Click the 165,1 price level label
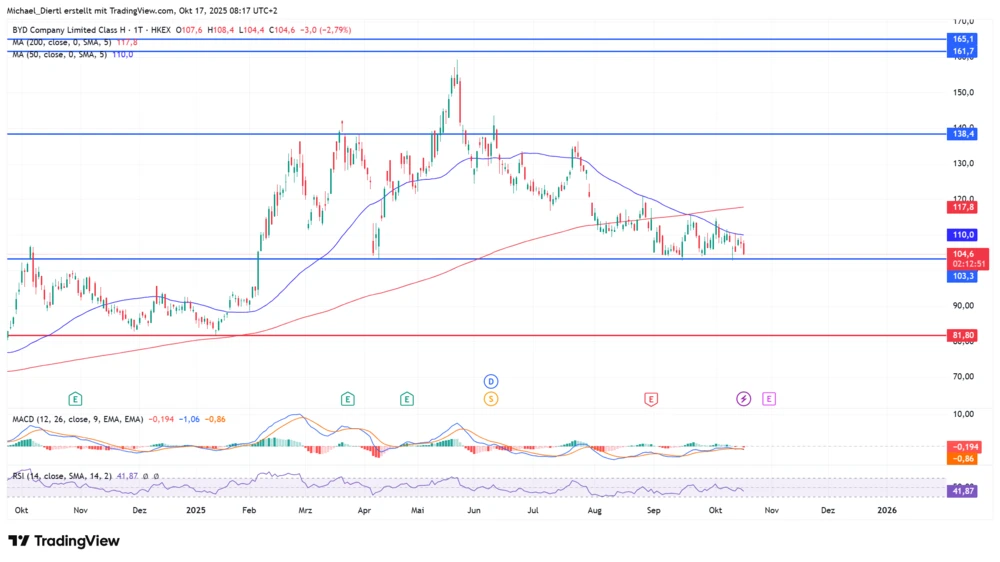This screenshot has height=562, width=1000. click(x=962, y=38)
